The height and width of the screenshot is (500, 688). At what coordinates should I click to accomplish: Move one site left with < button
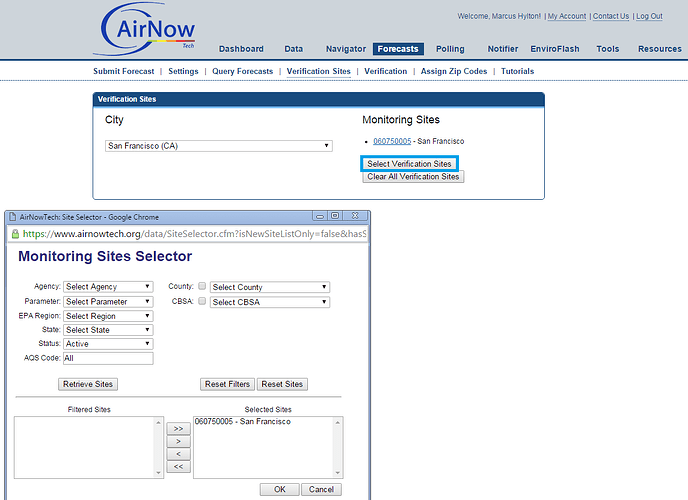tap(179, 454)
